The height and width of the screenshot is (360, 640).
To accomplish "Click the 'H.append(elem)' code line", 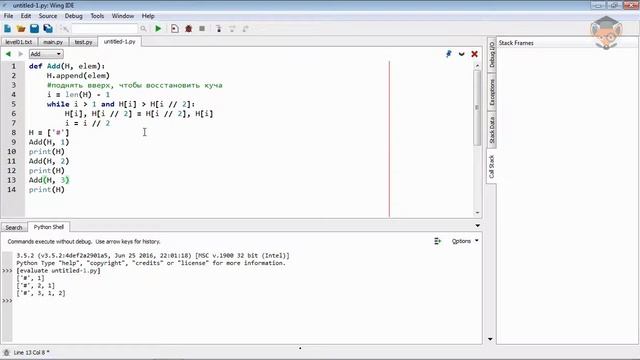I will [78, 76].
